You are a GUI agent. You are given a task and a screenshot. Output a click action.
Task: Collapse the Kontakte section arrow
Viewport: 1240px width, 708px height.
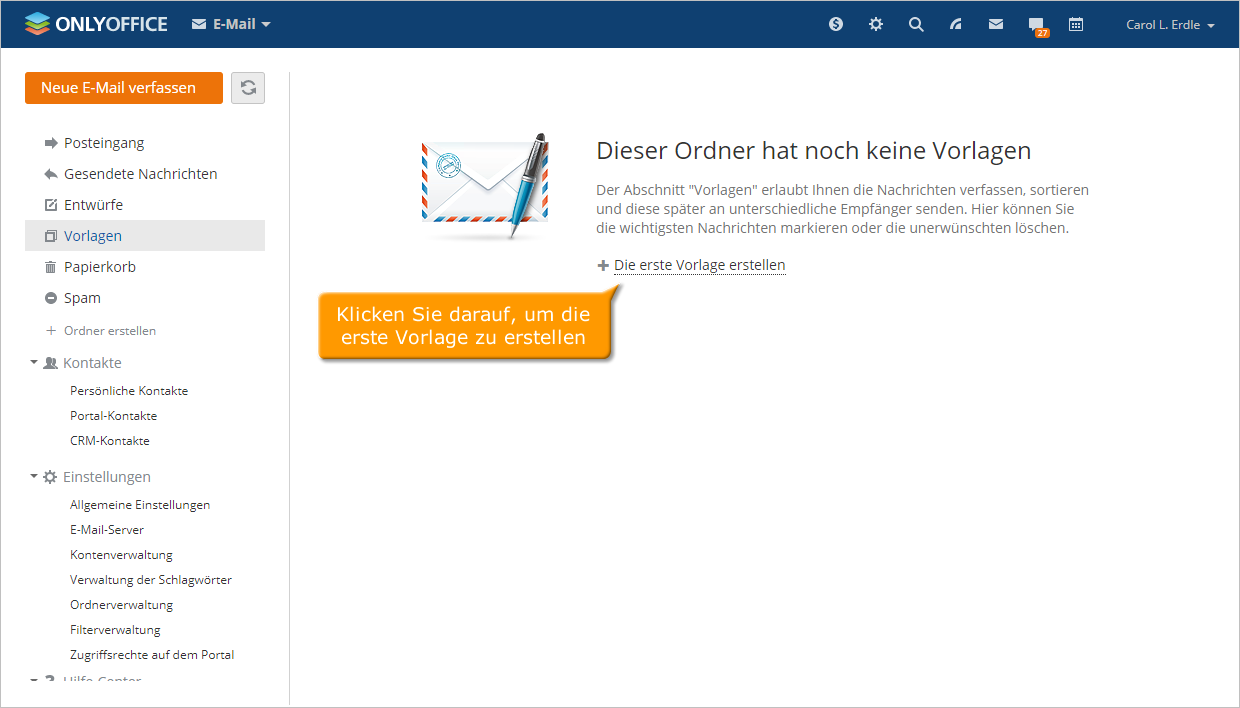click(34, 362)
